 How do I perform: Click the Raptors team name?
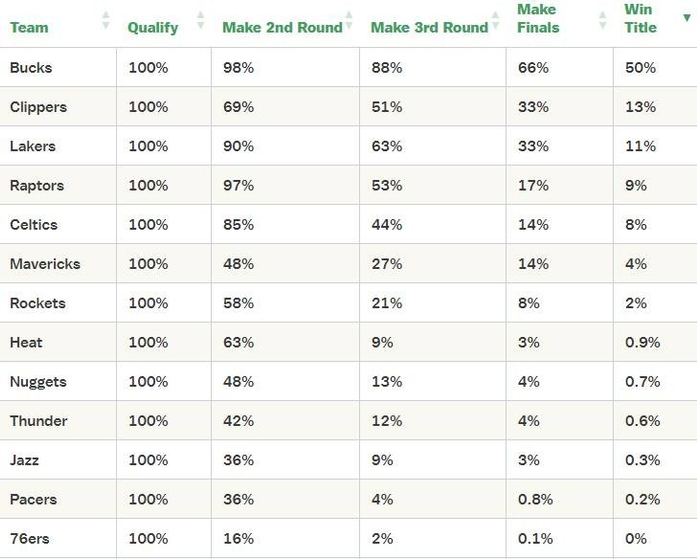coord(37,185)
